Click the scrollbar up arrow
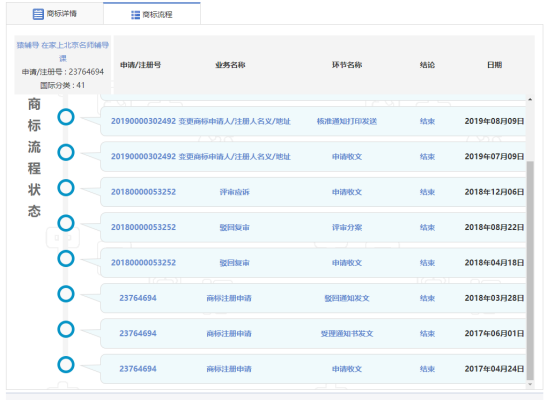Screen dimensions: 554x400 pos(530,100)
